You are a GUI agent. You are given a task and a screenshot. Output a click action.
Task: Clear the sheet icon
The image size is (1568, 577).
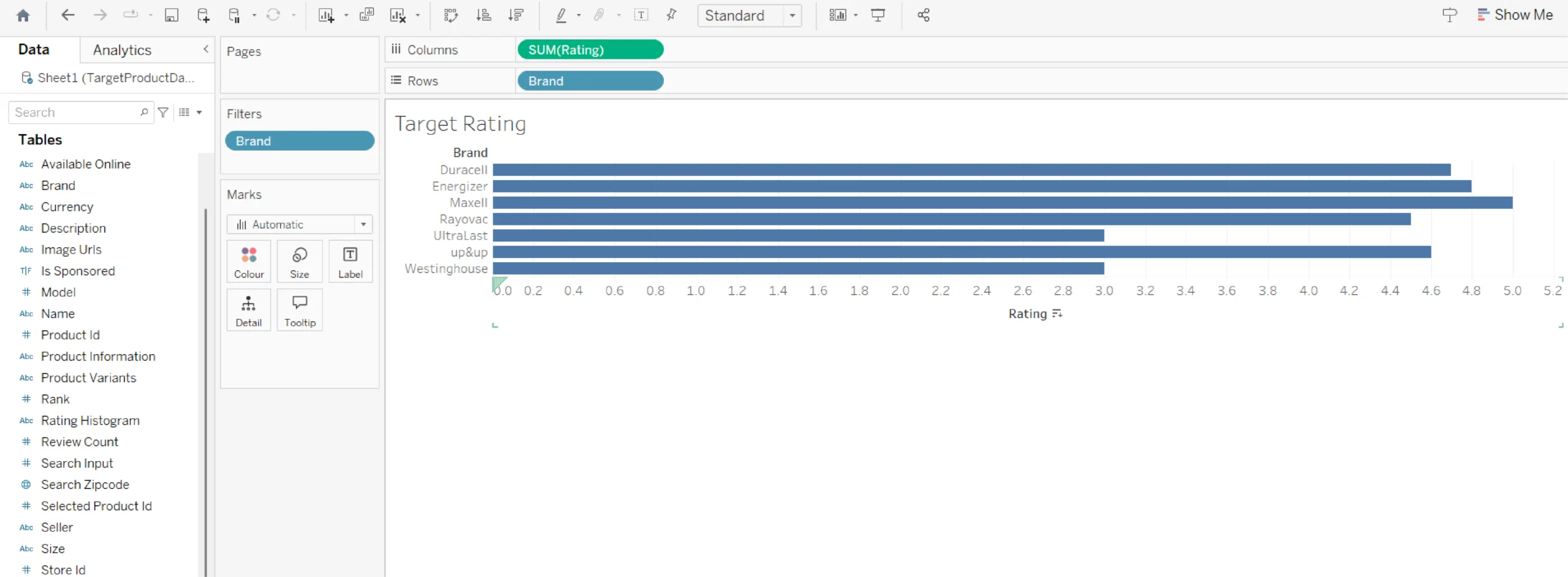398,15
